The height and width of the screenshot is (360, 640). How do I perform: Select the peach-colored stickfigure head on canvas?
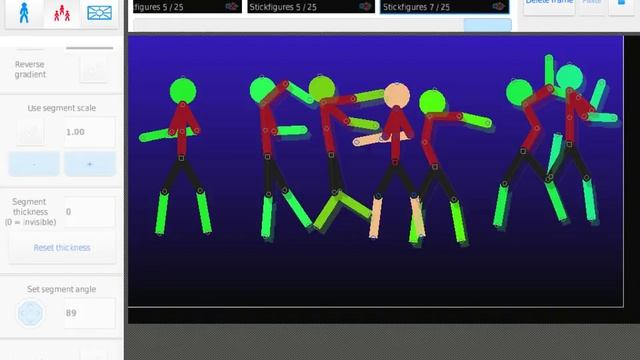click(x=397, y=96)
